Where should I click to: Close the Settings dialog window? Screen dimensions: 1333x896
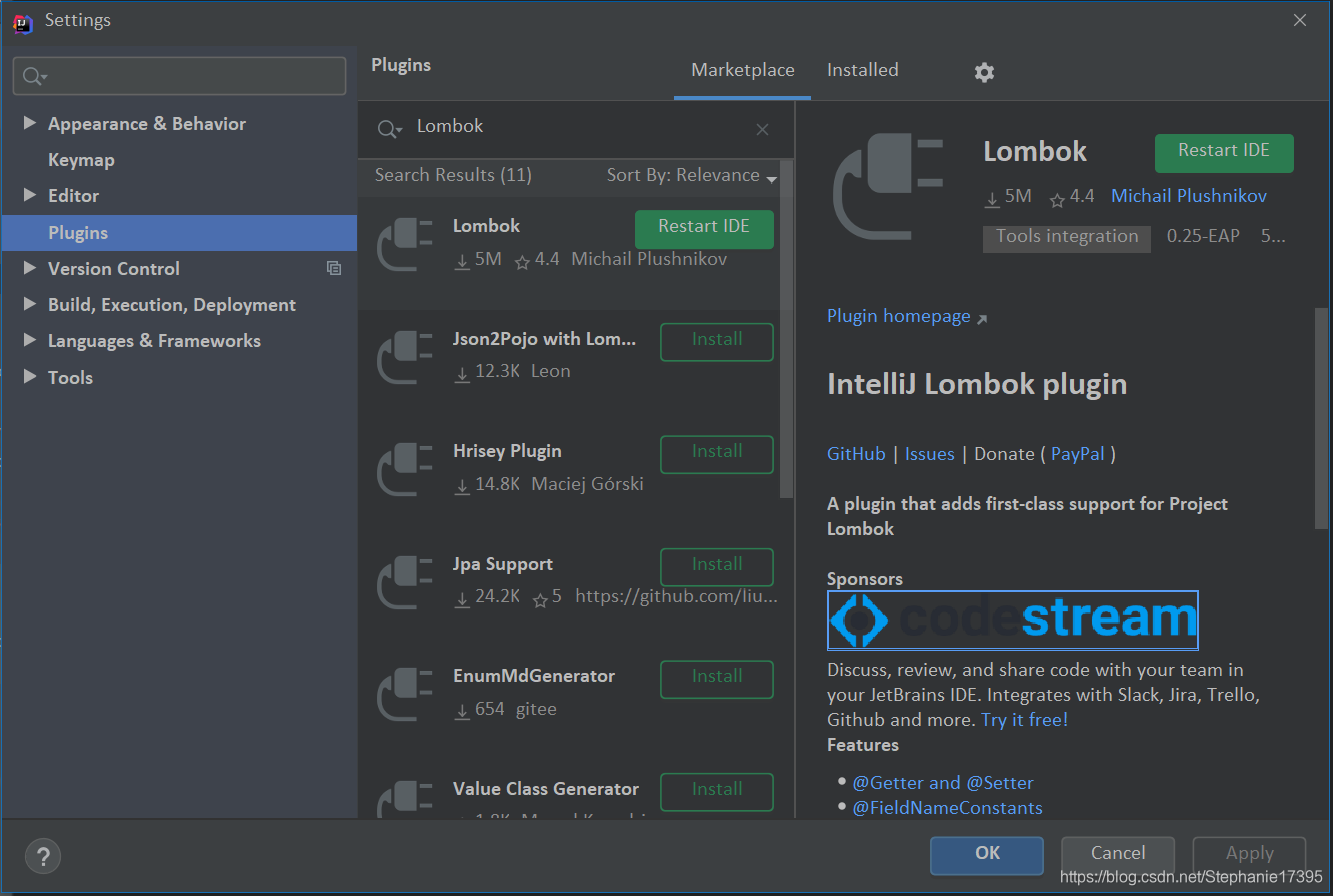tap(1299, 21)
